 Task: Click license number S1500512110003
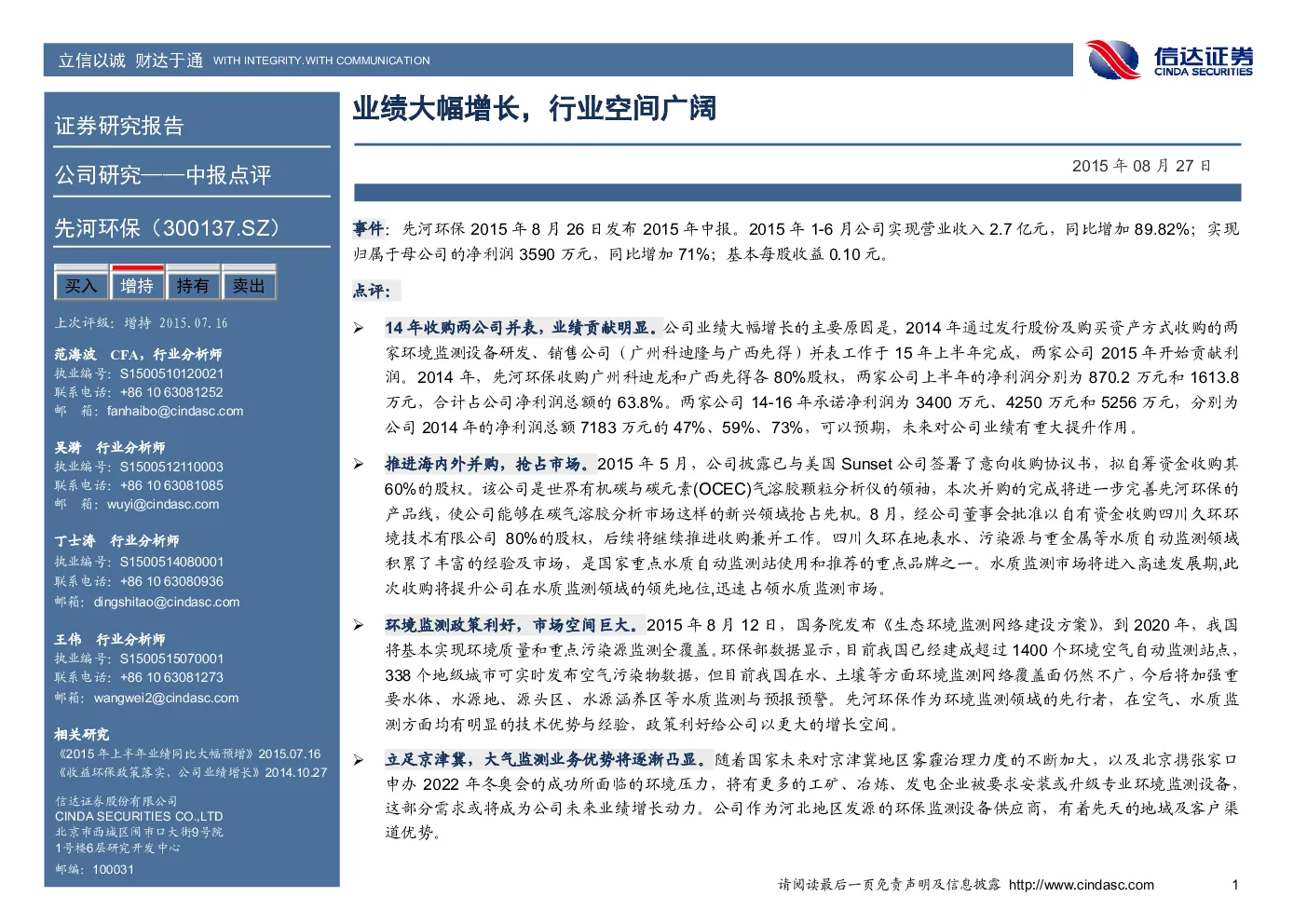pos(171,467)
